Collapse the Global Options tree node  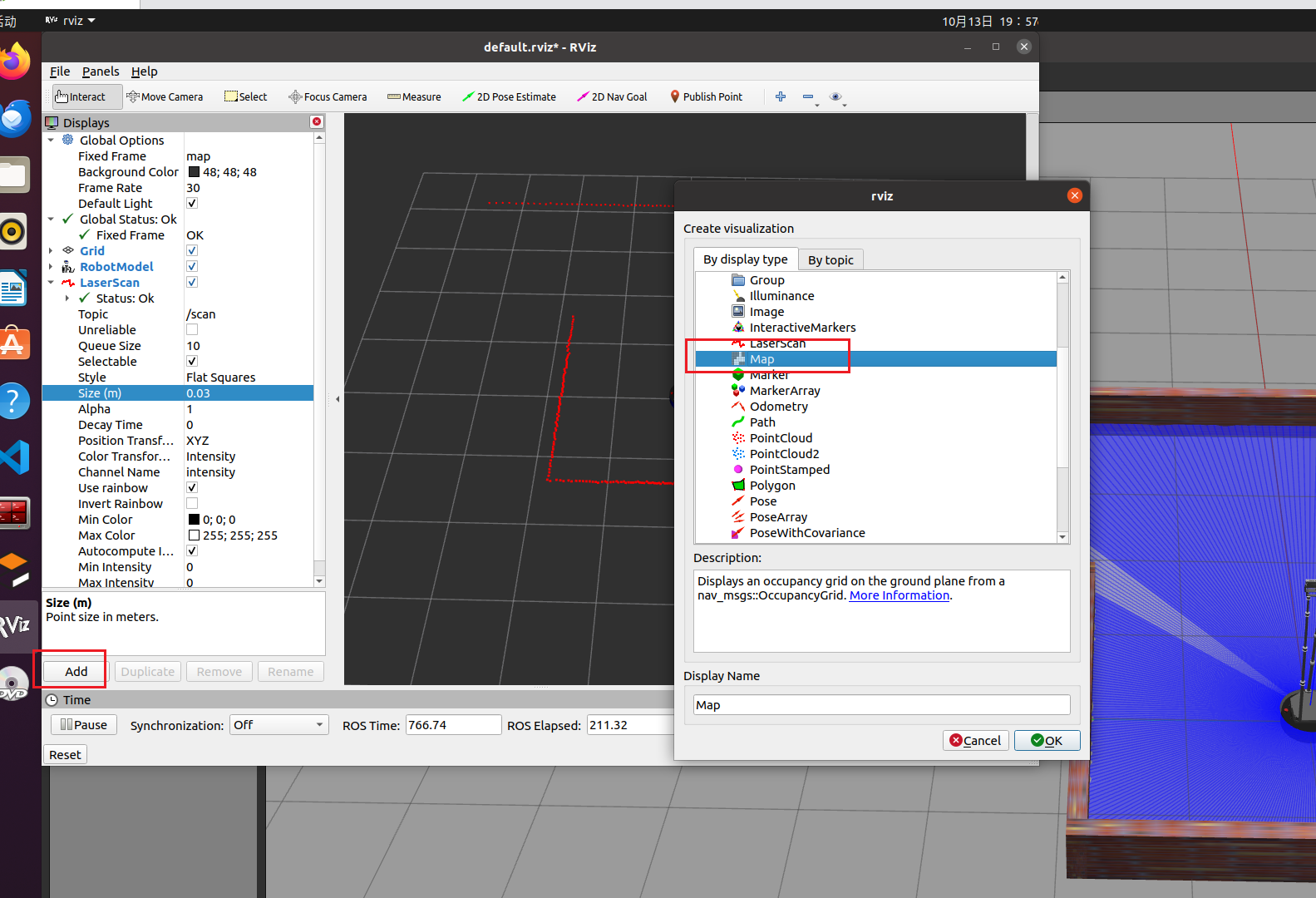51,141
